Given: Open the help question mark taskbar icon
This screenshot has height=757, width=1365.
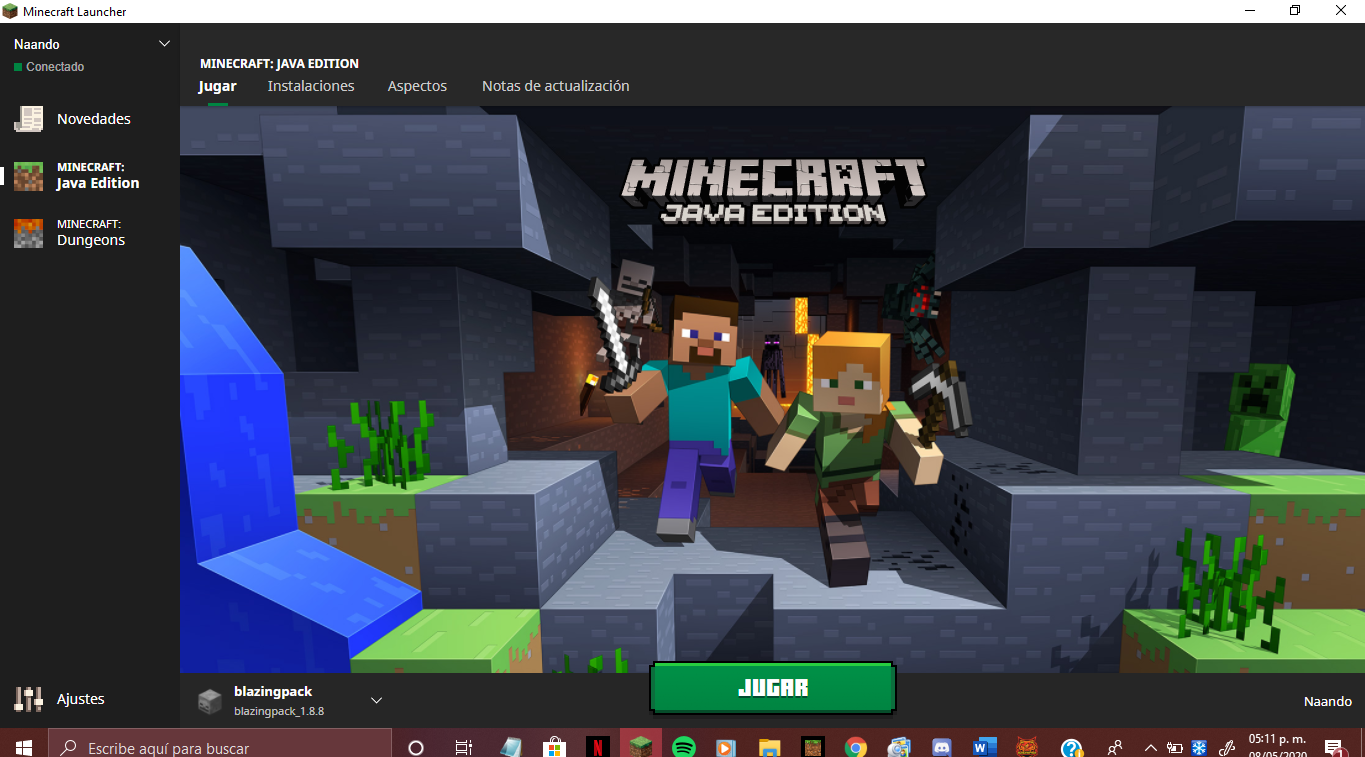Looking at the screenshot, I should (1072, 747).
